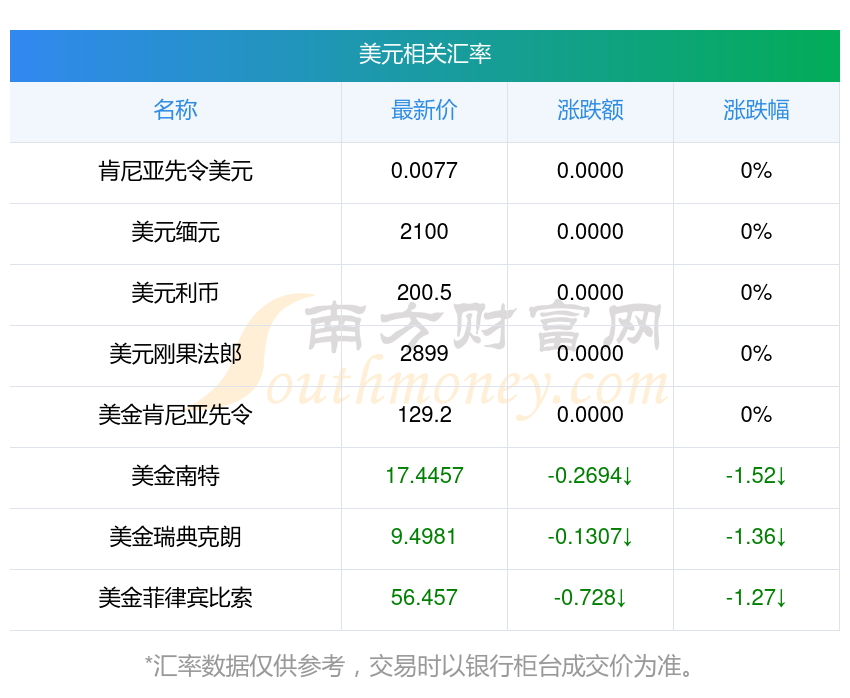Click 0.0000 change in 美金肯尼亚先令 row
Image resolution: width=850 pixels, height=698 pixels.
pyautogui.click(x=590, y=415)
